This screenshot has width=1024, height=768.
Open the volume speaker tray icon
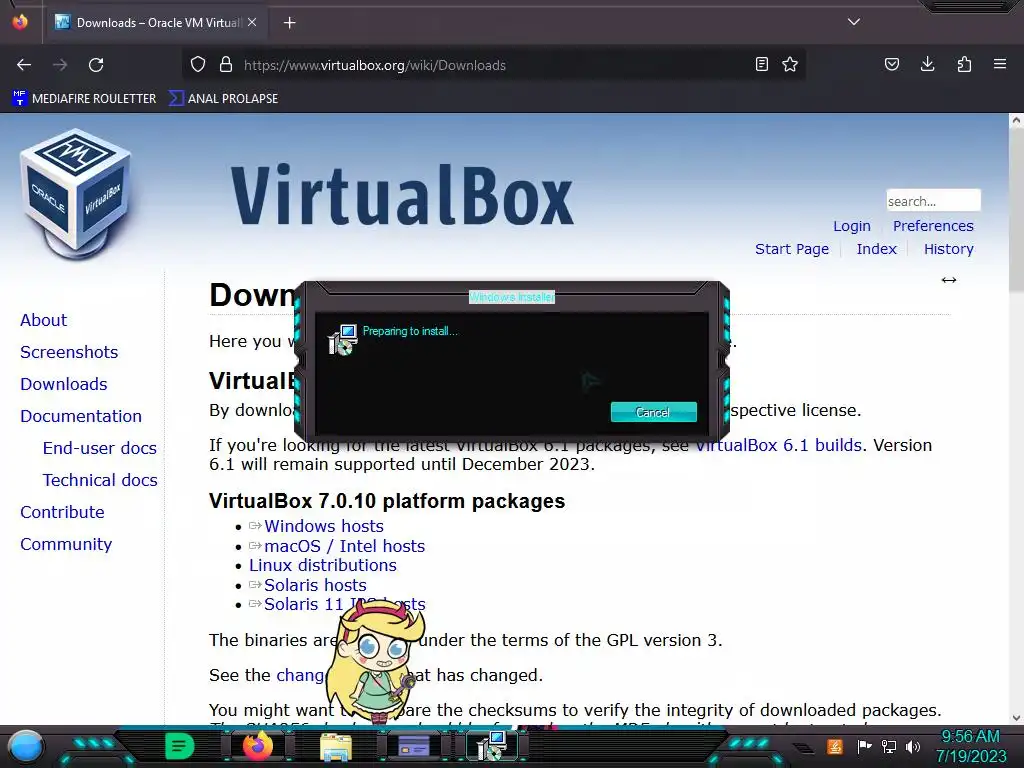[913, 746]
